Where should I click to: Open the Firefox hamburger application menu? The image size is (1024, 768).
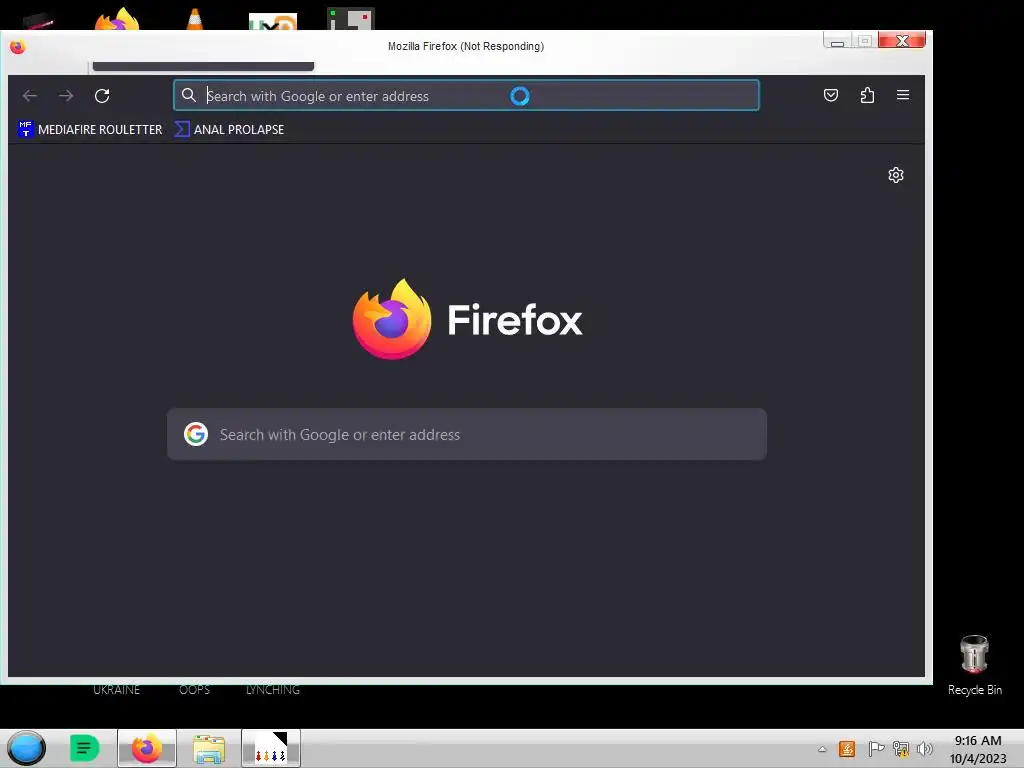coord(903,95)
